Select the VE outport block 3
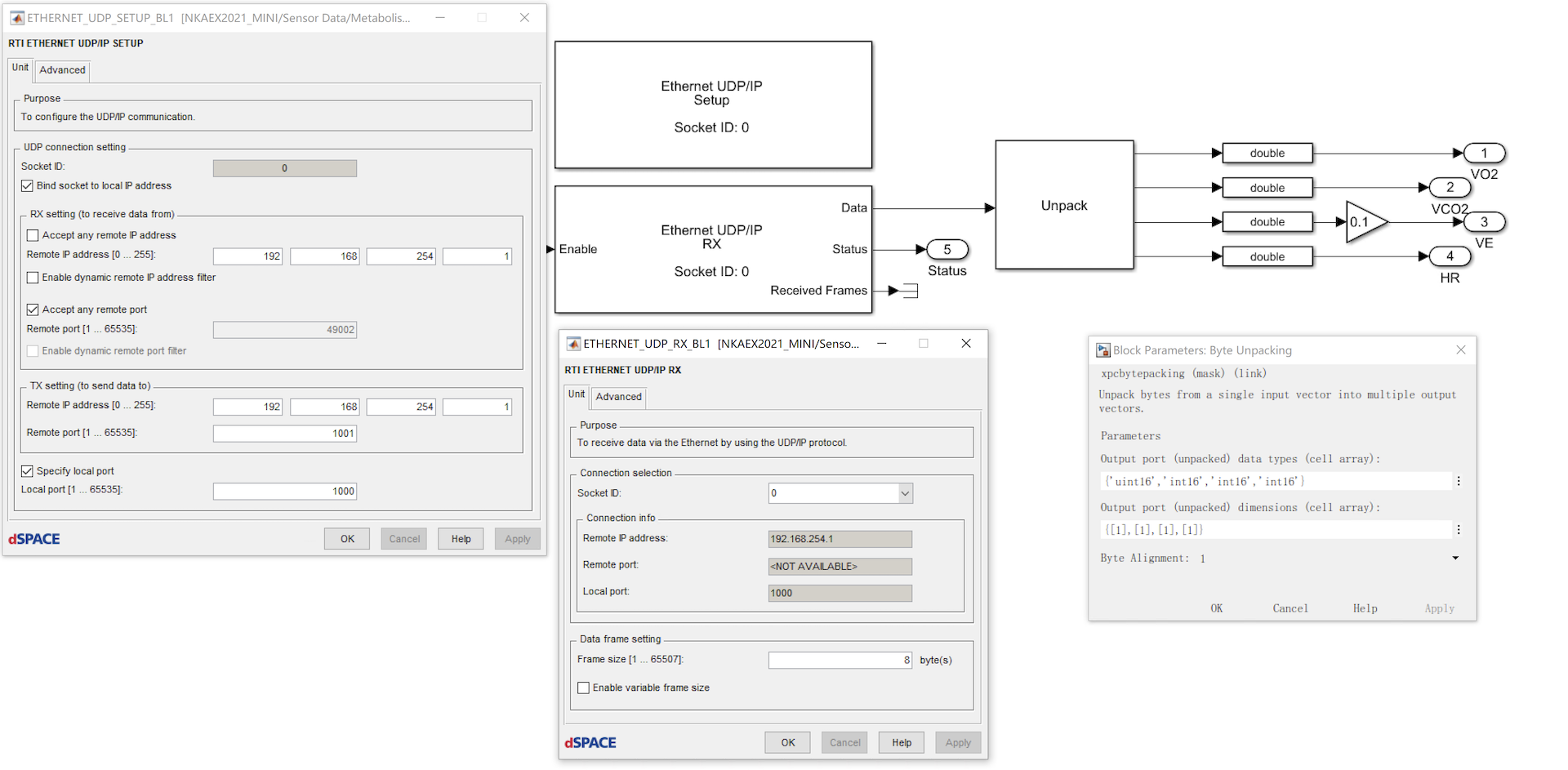 pos(1484,222)
